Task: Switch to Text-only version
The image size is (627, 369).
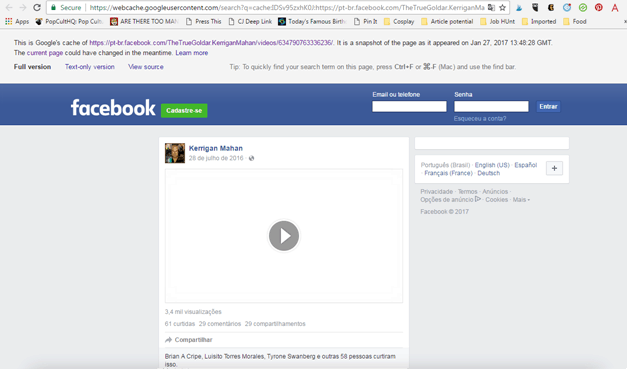Action: [90, 67]
